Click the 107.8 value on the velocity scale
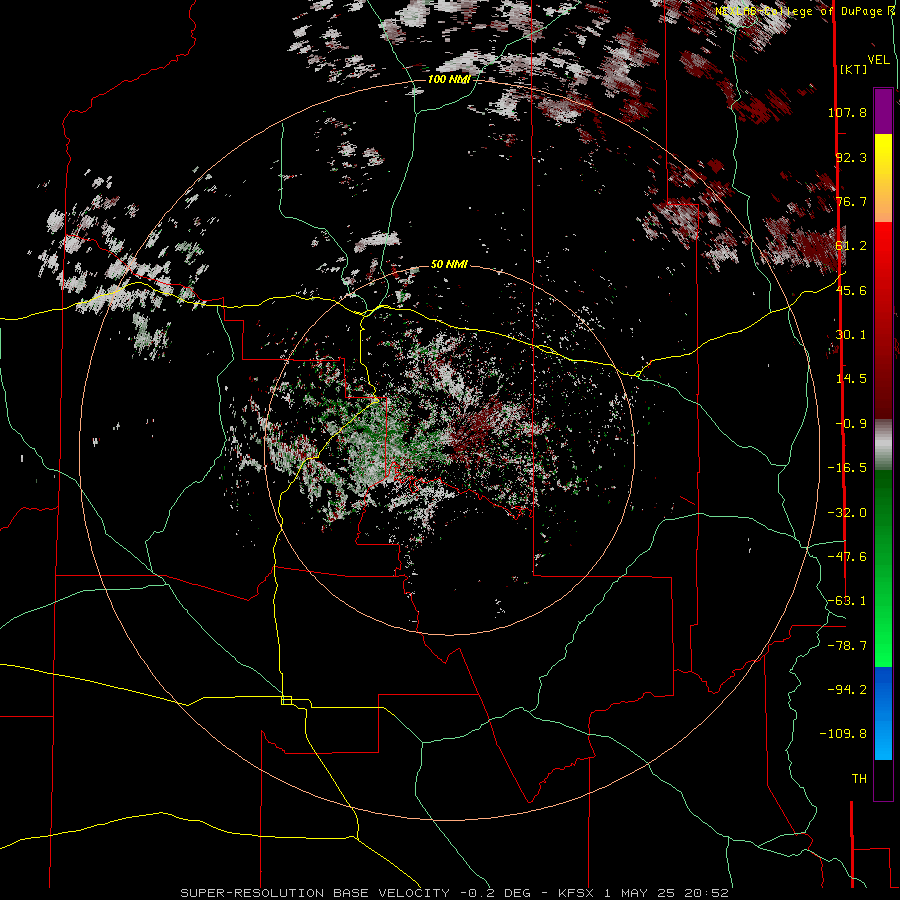This screenshot has height=900, width=900. pos(847,112)
